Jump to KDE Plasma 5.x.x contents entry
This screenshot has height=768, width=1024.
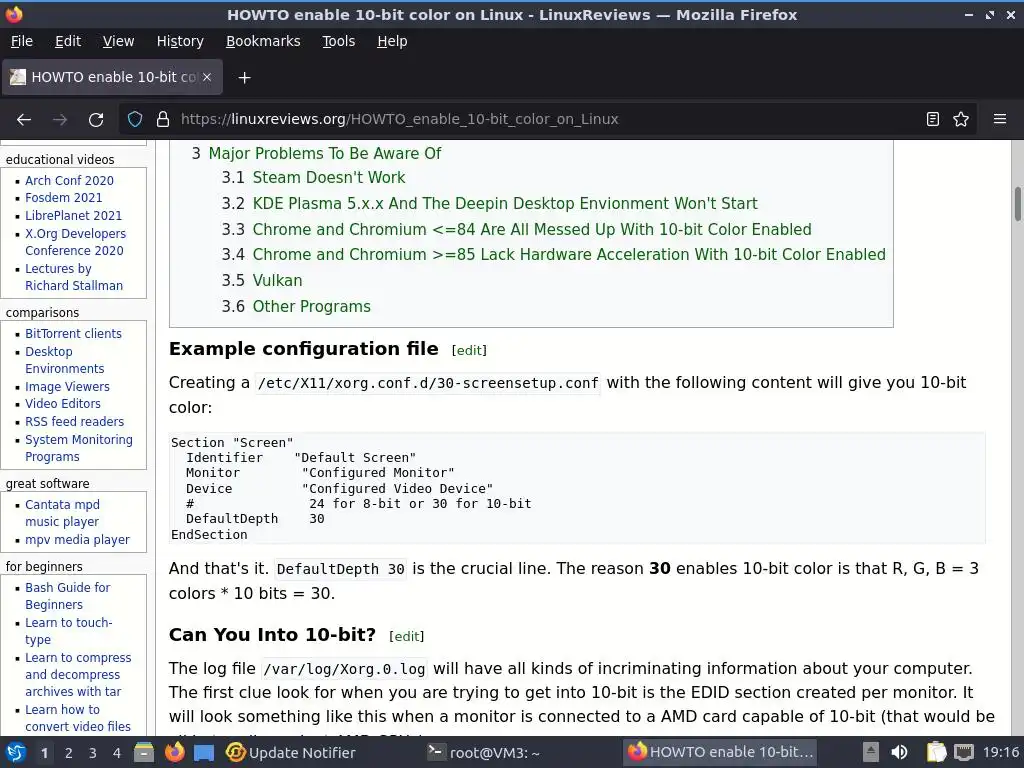505,204
